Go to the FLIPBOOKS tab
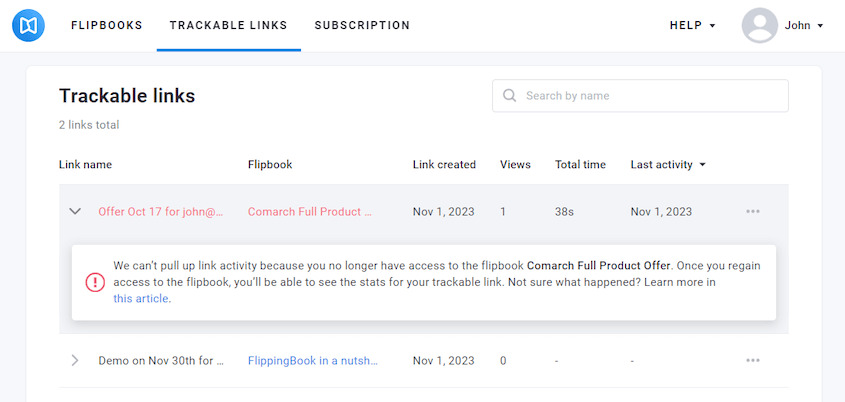Viewport: 845px width, 402px height. [107, 25]
